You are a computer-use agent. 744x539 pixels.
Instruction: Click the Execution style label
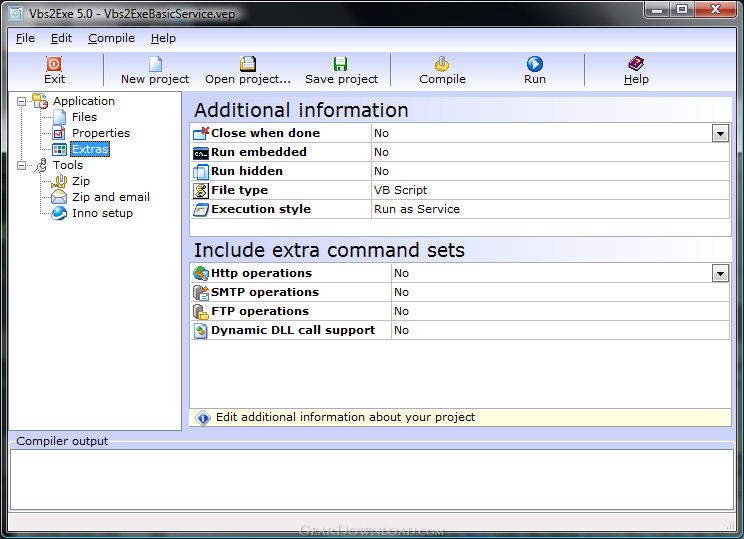click(x=261, y=209)
